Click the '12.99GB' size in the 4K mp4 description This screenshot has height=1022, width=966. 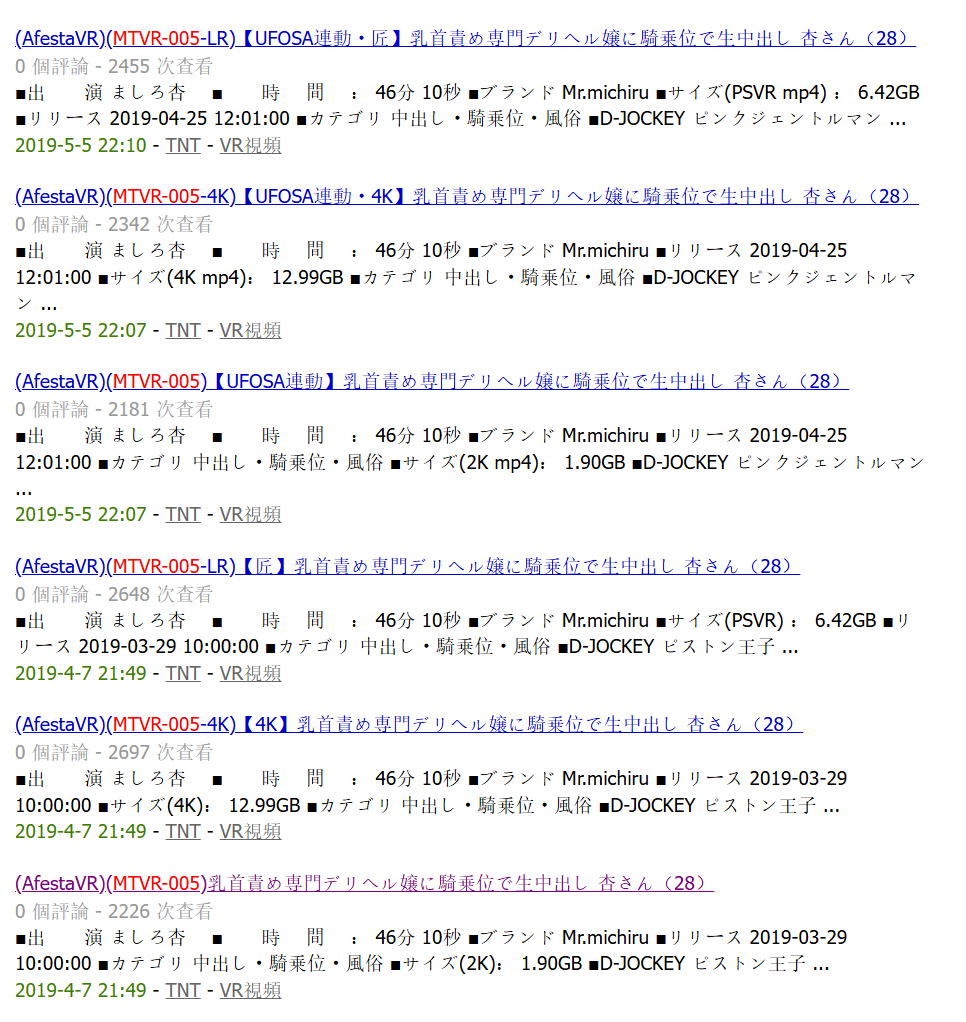(x=308, y=278)
